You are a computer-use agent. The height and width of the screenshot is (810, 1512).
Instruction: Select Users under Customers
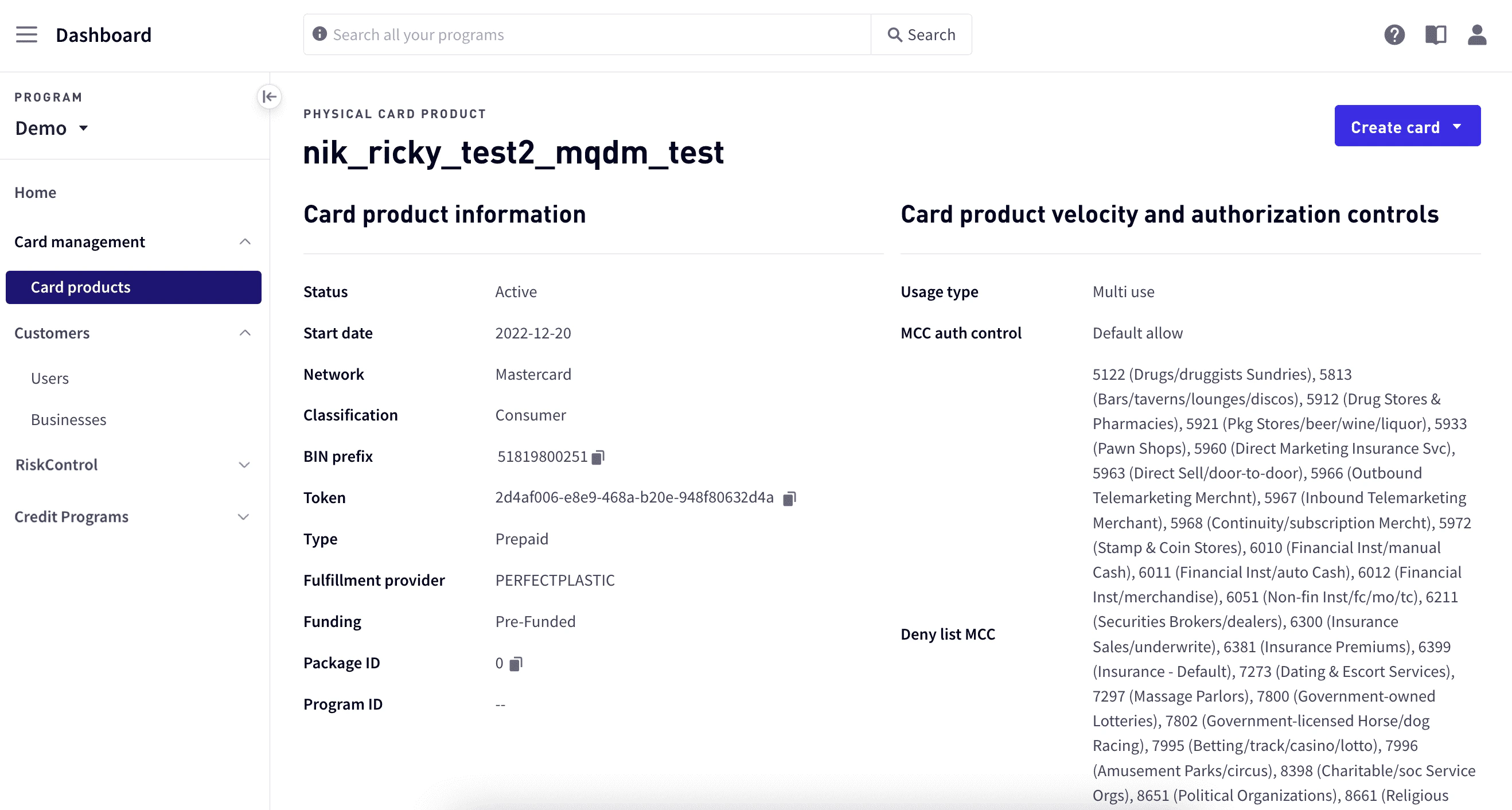(50, 378)
